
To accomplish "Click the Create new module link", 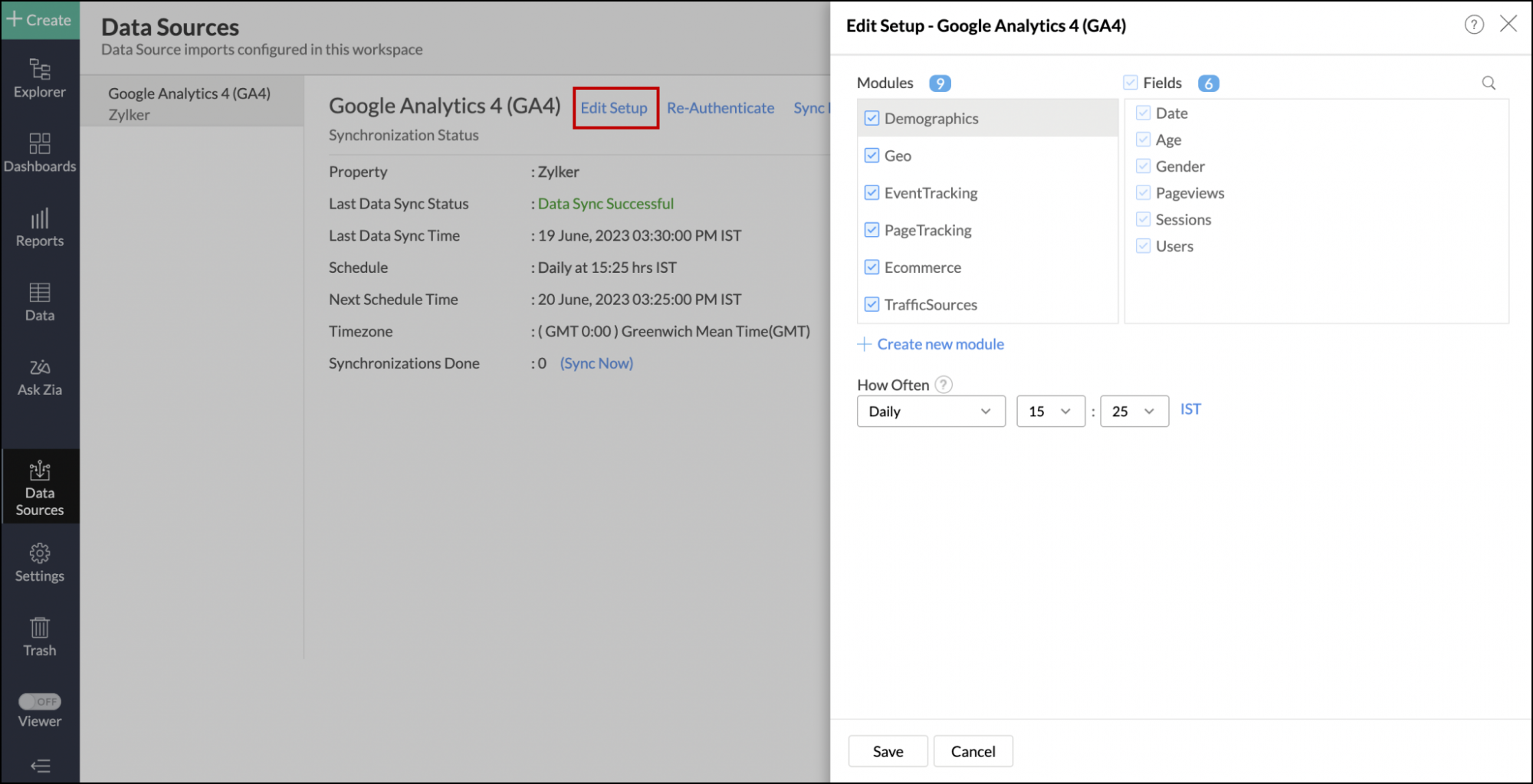I will click(x=940, y=344).
